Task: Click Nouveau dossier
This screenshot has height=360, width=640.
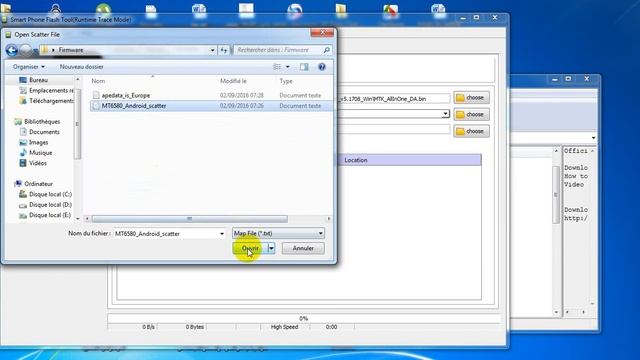Action: point(82,67)
